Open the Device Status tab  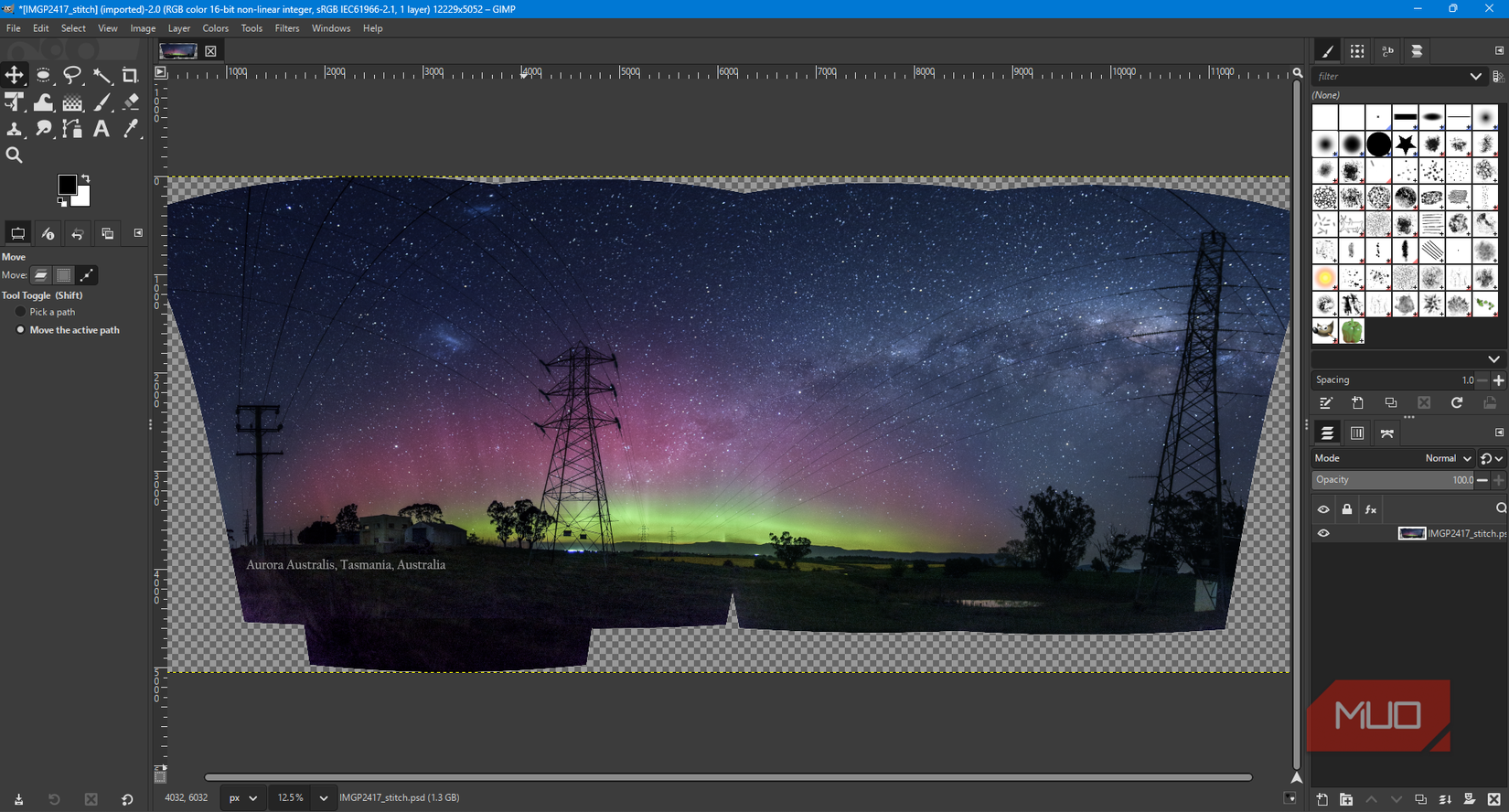(48, 233)
